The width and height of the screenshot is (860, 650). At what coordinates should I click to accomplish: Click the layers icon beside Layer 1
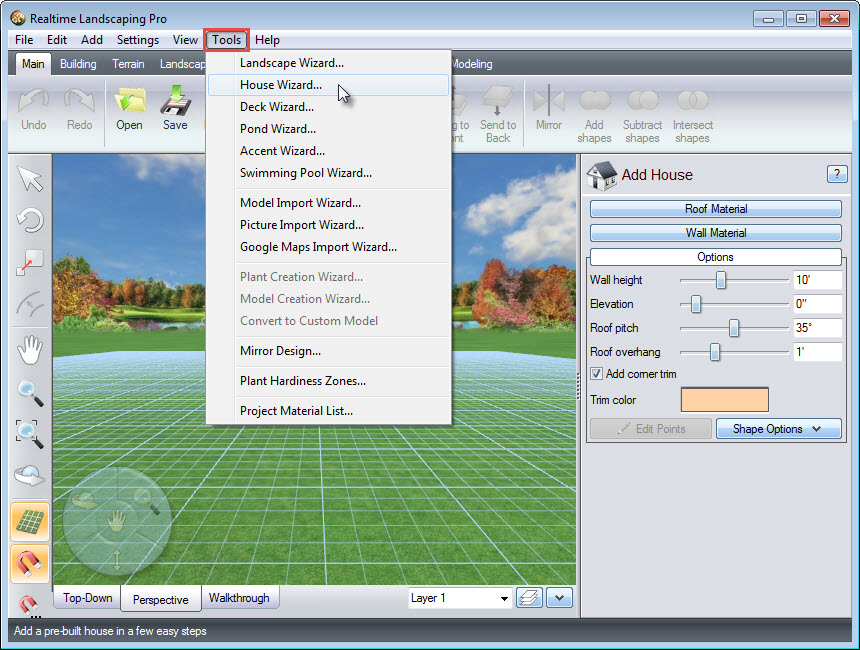(529, 598)
